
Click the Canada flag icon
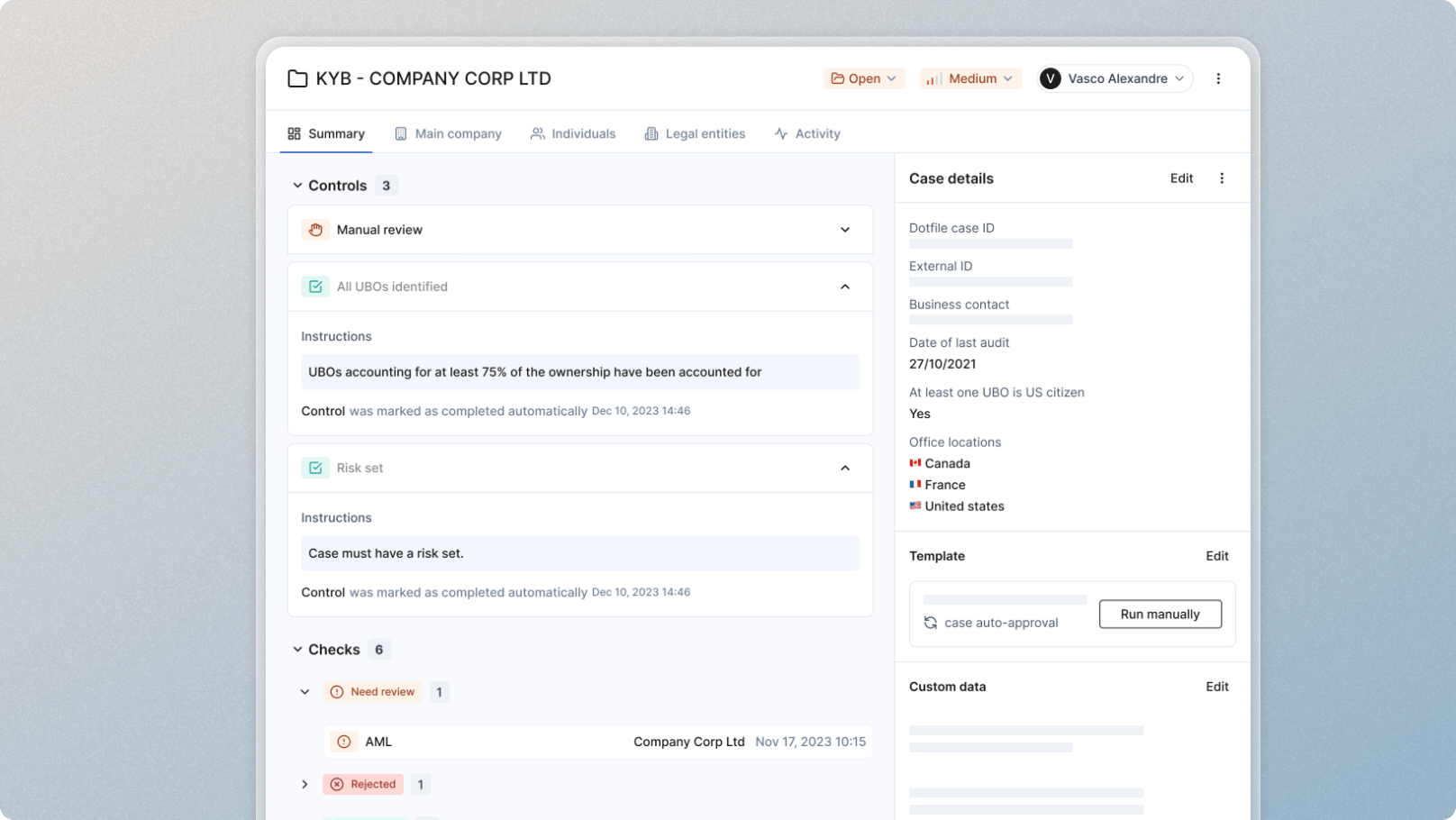coord(915,463)
